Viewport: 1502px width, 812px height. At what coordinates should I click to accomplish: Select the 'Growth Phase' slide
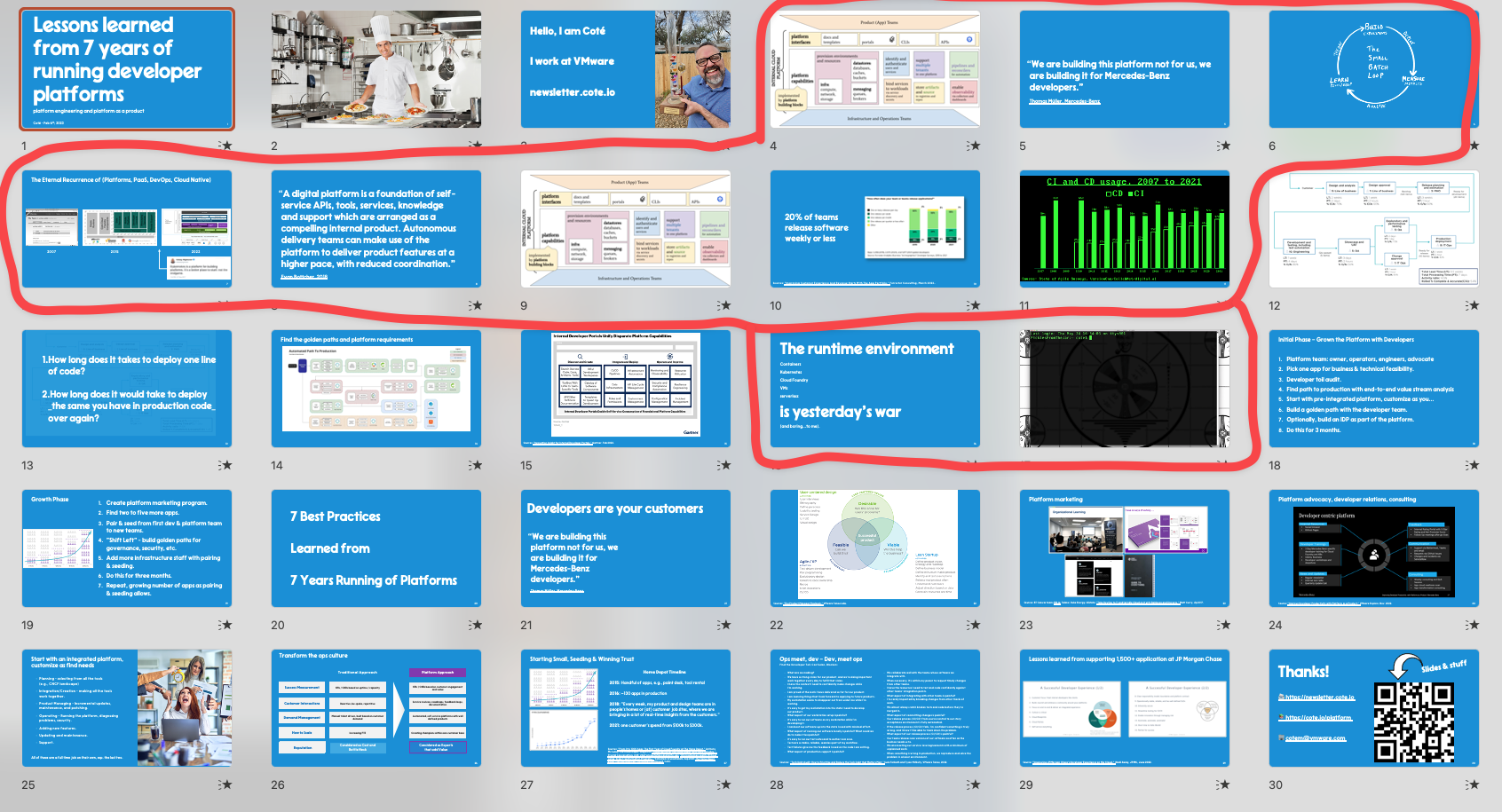(127, 548)
